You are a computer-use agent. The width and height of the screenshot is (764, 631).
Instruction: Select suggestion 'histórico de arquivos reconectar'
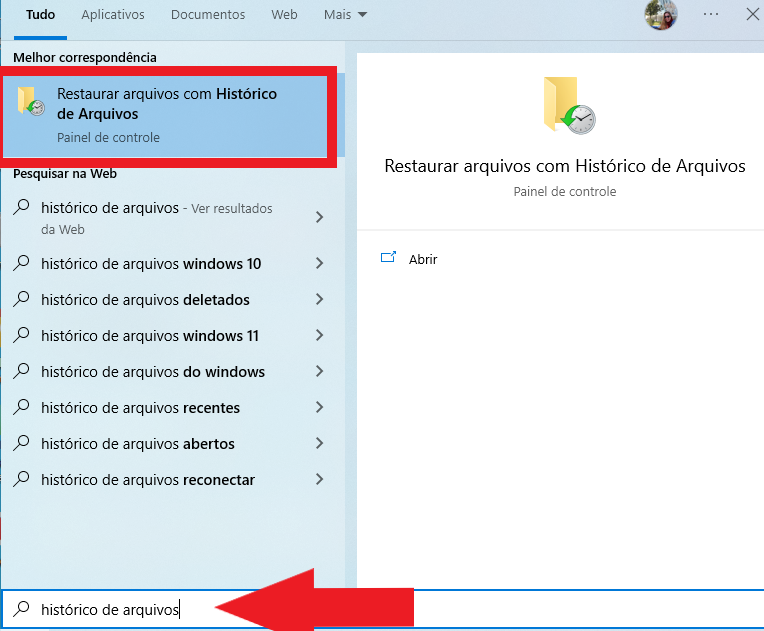tap(168, 480)
